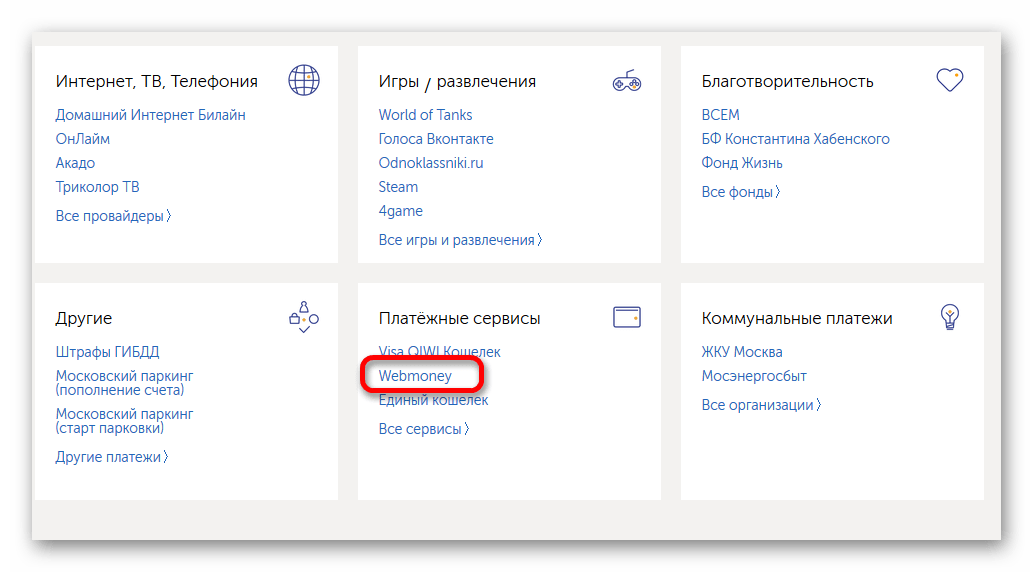Click the gamepad icon in Games section
The height and width of the screenshot is (572, 1033).
626,81
